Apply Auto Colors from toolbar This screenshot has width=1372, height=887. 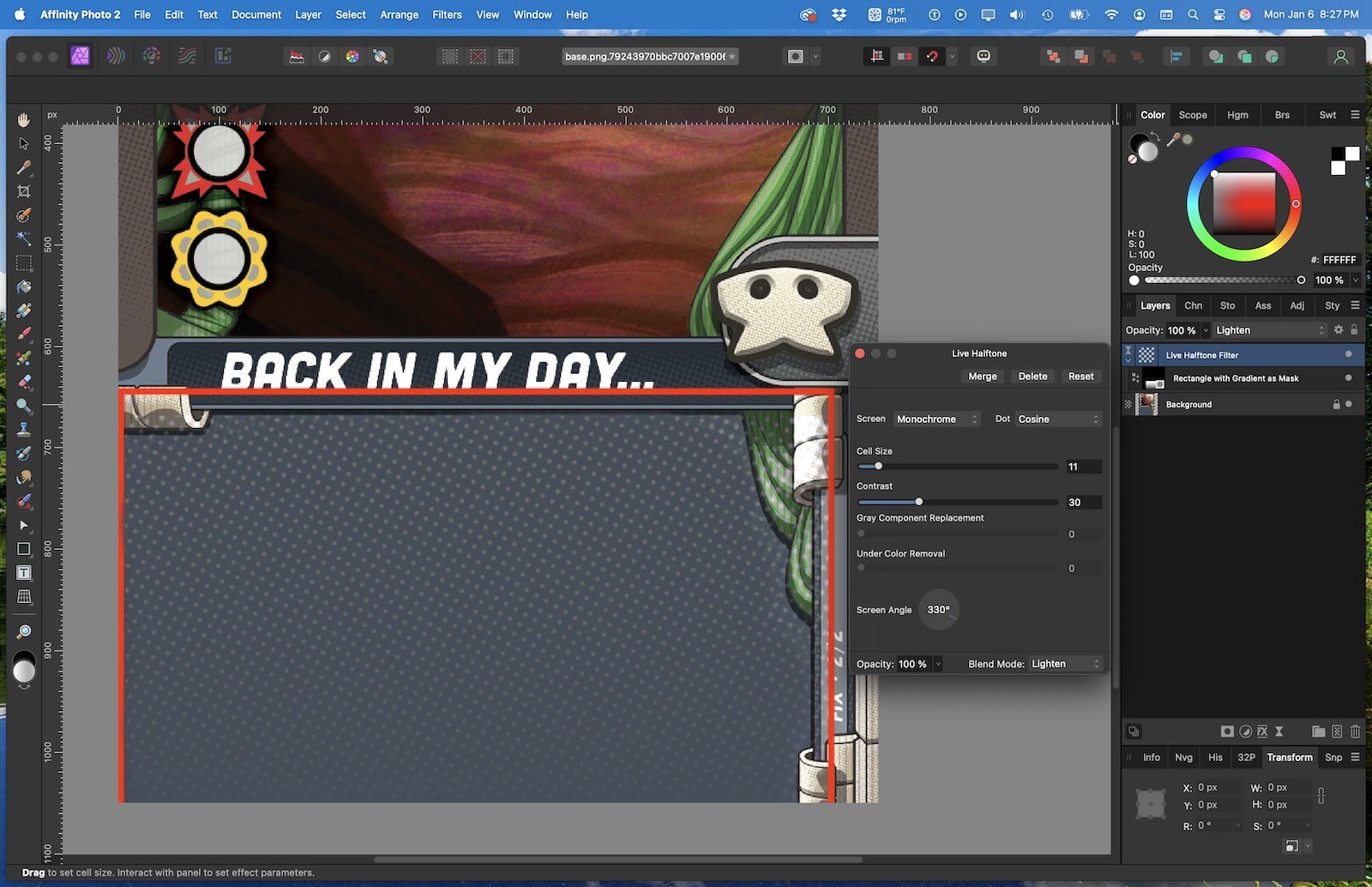coord(352,57)
